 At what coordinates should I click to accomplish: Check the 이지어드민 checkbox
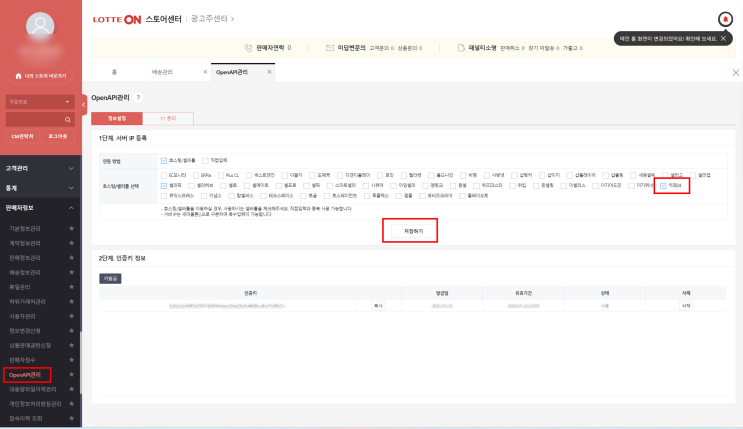coord(596,186)
